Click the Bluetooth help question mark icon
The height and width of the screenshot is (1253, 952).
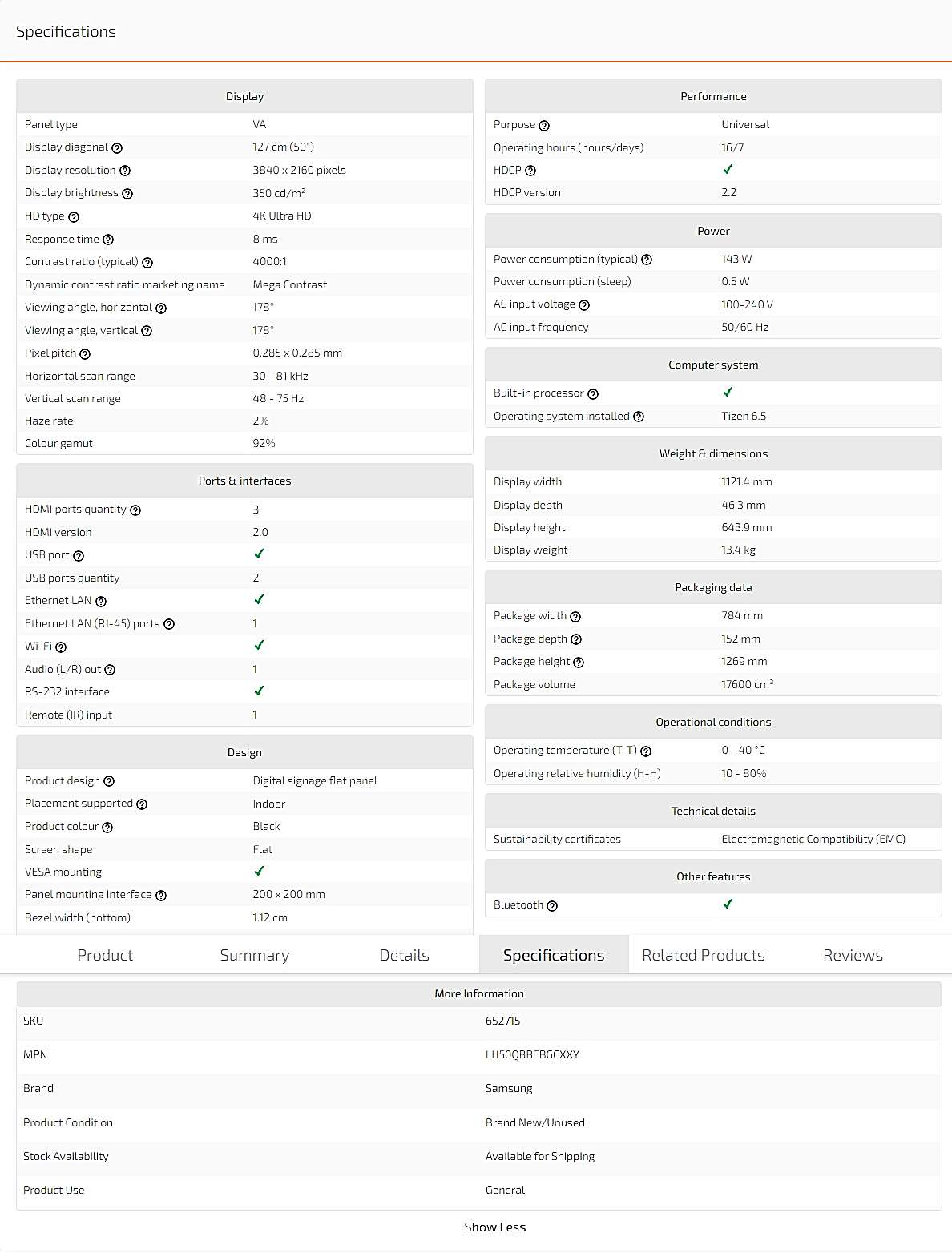point(552,906)
